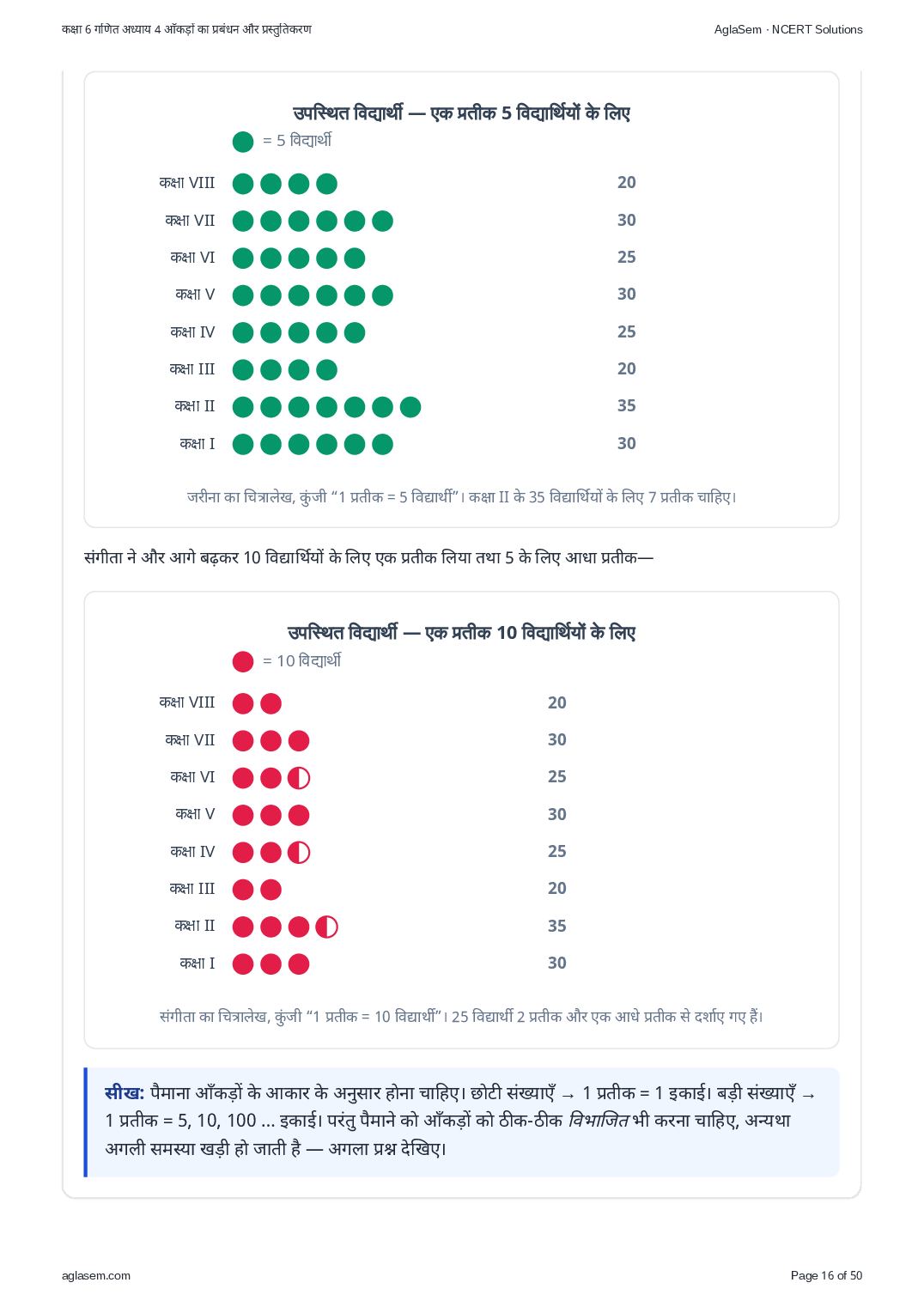The image size is (924, 1307).
Task: Click the last red circle in कक्षा I row
Action: click(299, 964)
